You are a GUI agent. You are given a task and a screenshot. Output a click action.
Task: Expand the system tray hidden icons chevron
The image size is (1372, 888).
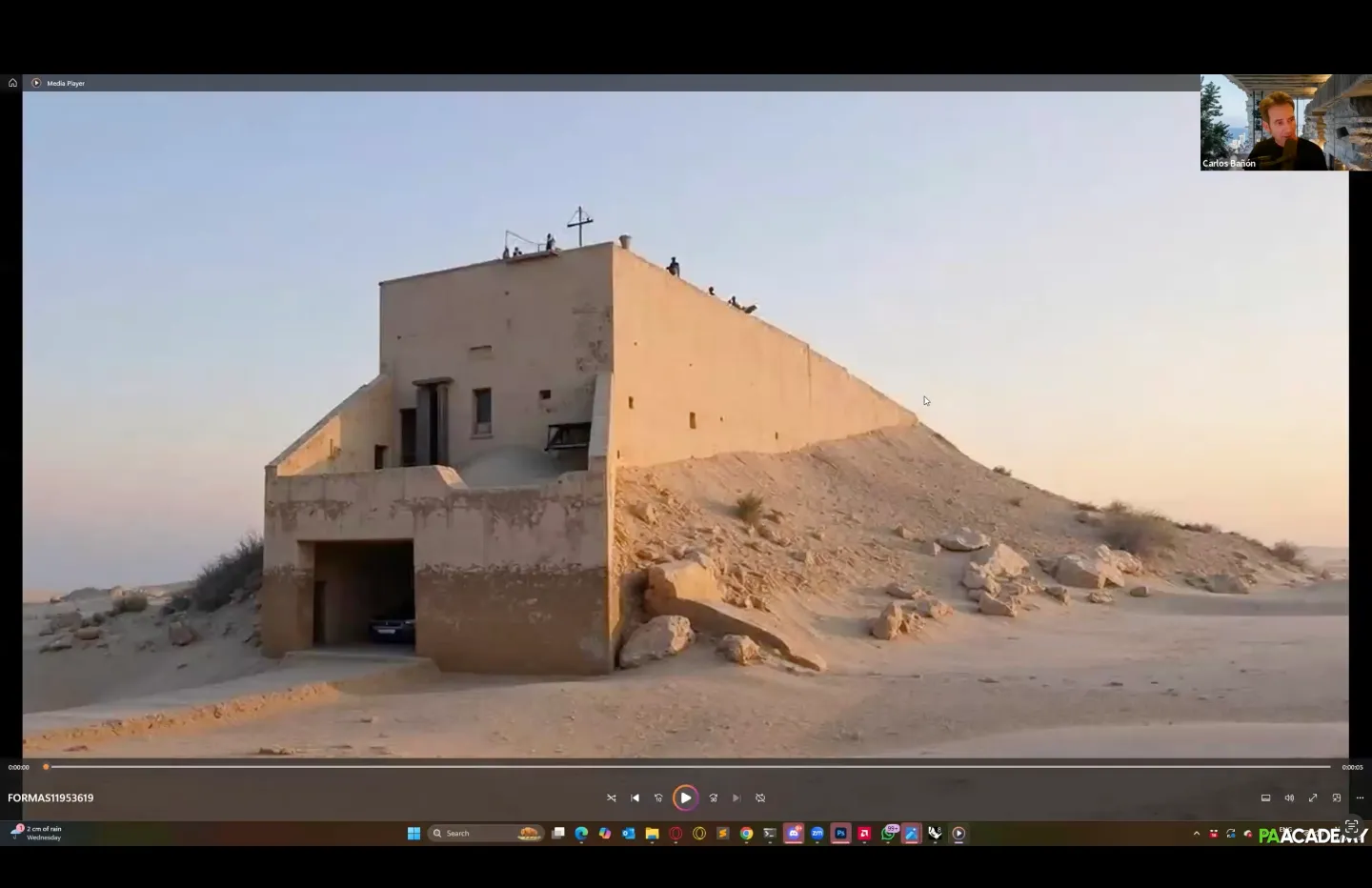pos(1197,834)
